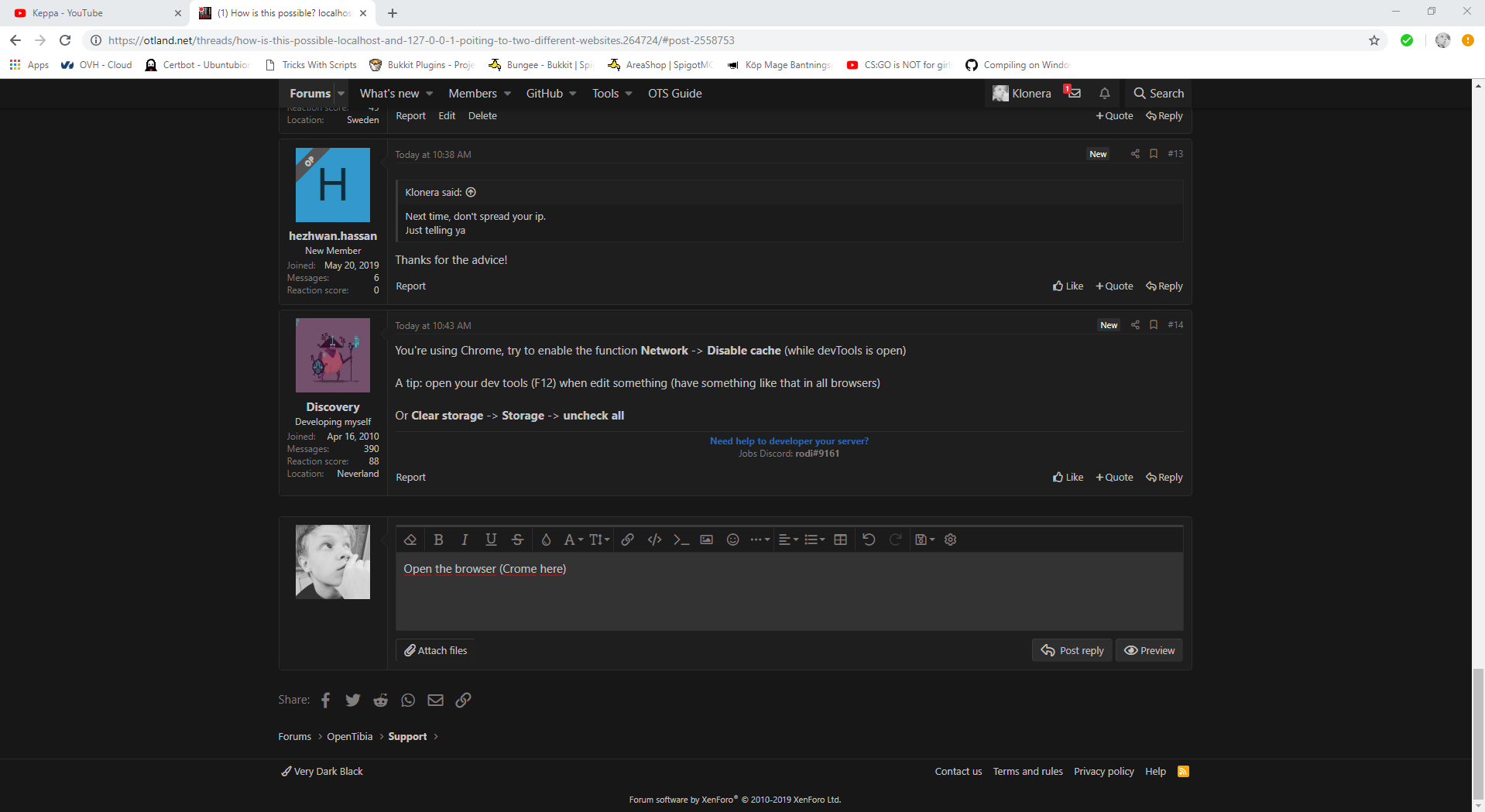Screen dimensions: 1485x812
Task: Share post #14 with the share icon
Action: click(1135, 325)
